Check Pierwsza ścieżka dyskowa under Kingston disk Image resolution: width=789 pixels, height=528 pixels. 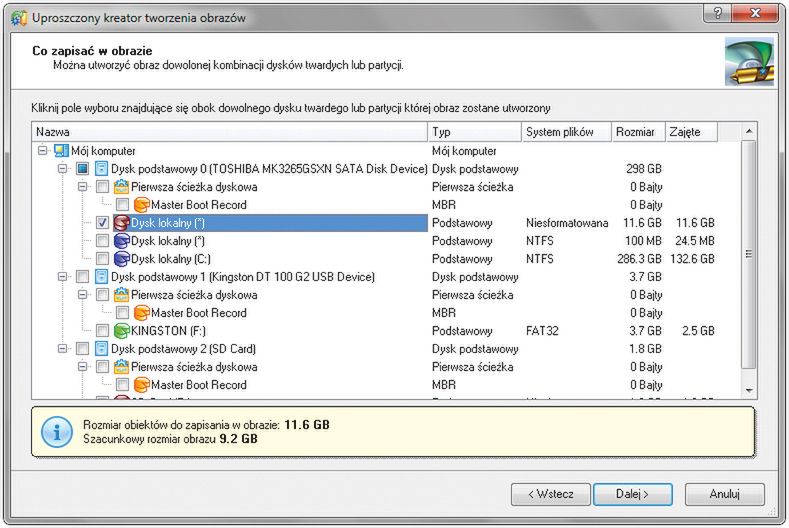pyautogui.click(x=102, y=295)
